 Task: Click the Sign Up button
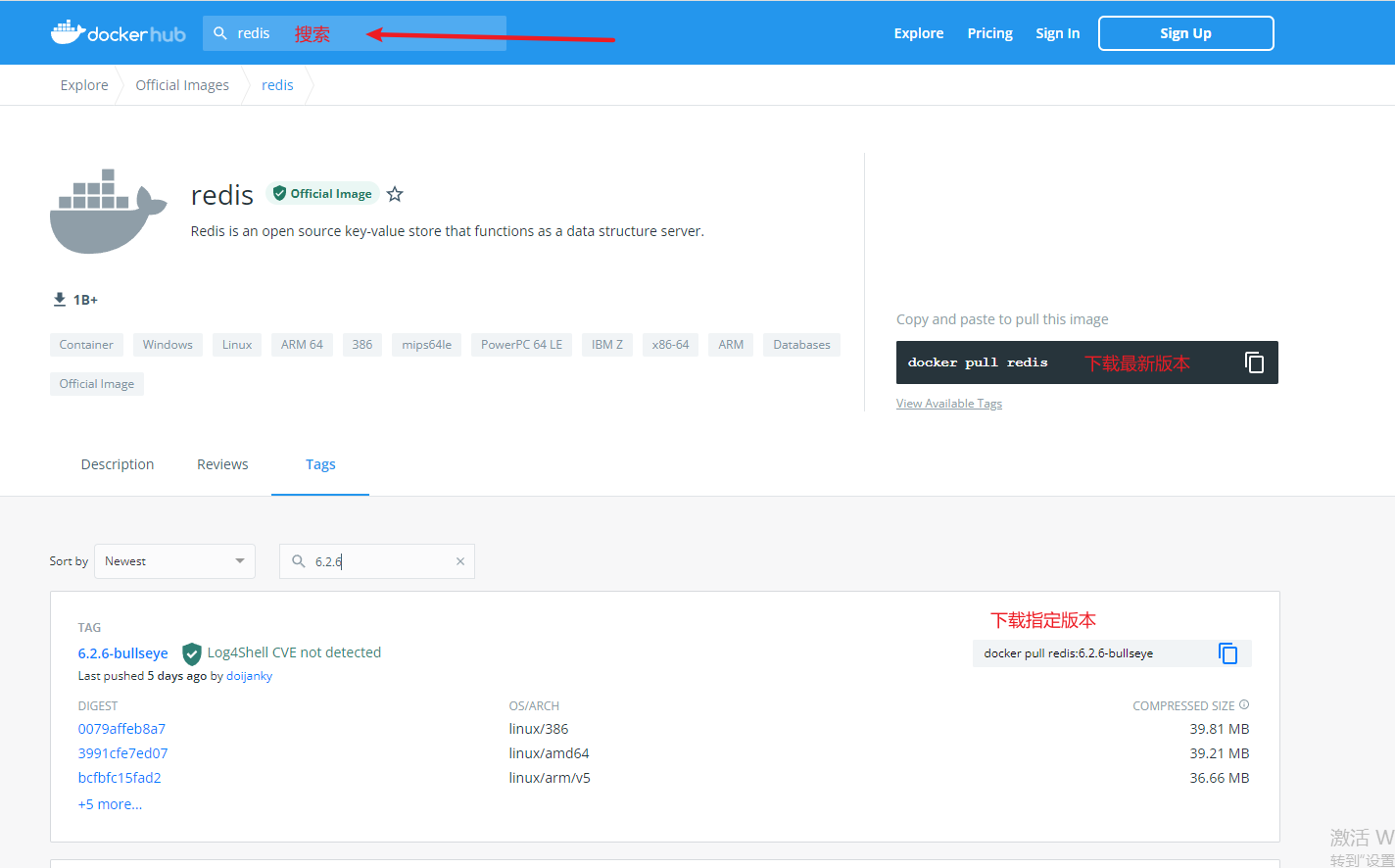1186,33
